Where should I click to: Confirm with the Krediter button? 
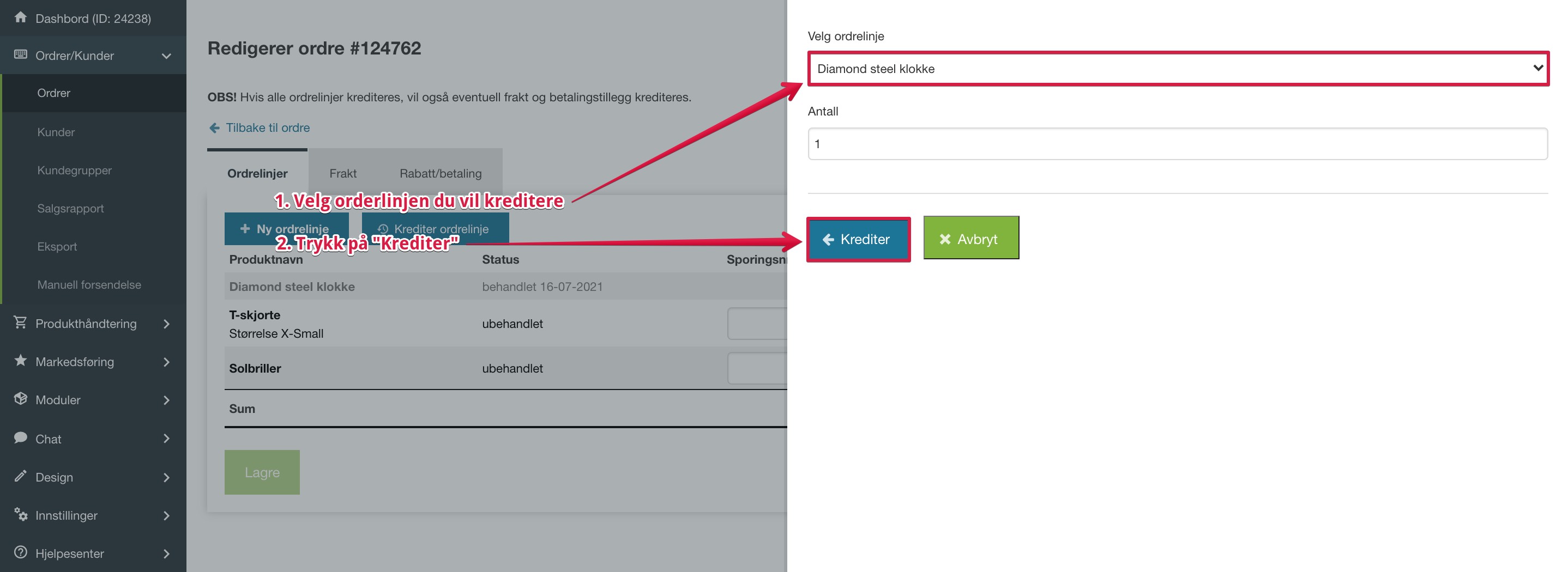pos(858,239)
